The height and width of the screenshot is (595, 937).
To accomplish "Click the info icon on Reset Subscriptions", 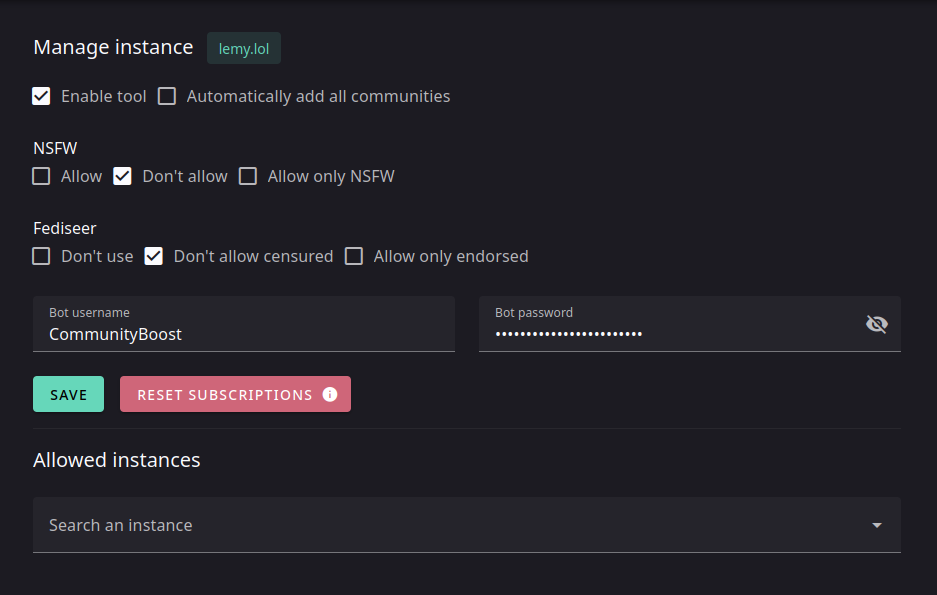I will point(330,394).
